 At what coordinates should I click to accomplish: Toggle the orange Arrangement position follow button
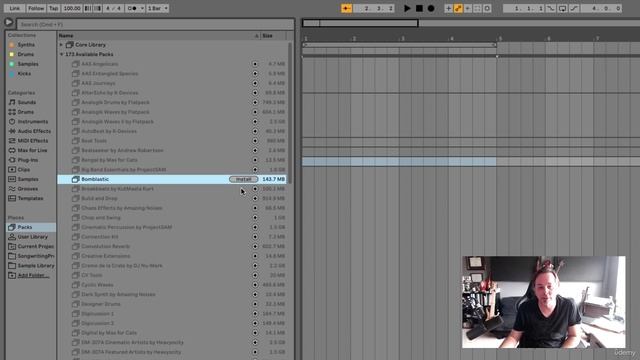347,8
